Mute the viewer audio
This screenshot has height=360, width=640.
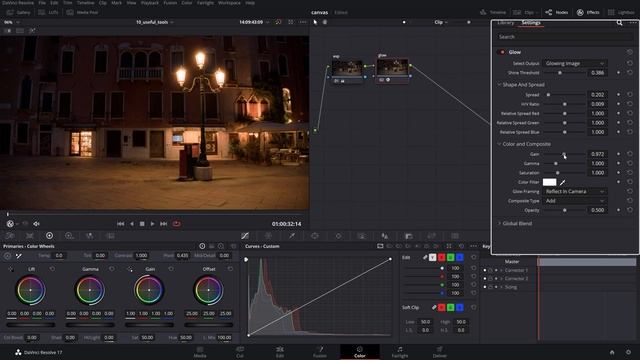[36, 224]
